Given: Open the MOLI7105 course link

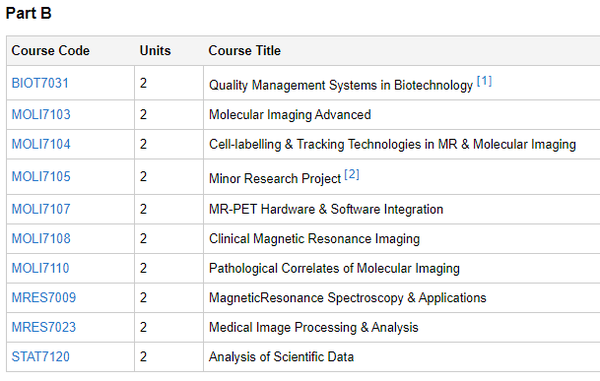Looking at the screenshot, I should [41, 176].
